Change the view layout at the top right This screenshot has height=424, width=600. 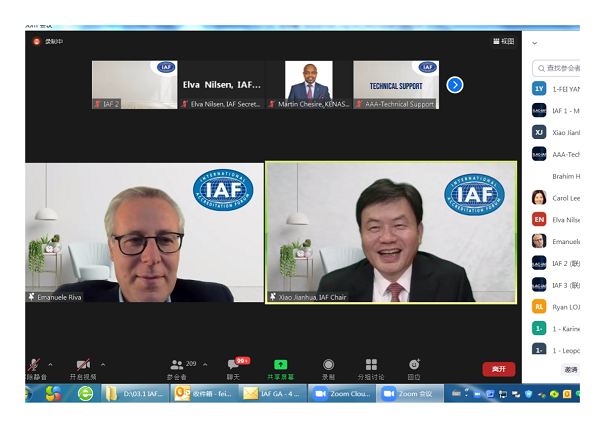click(504, 41)
